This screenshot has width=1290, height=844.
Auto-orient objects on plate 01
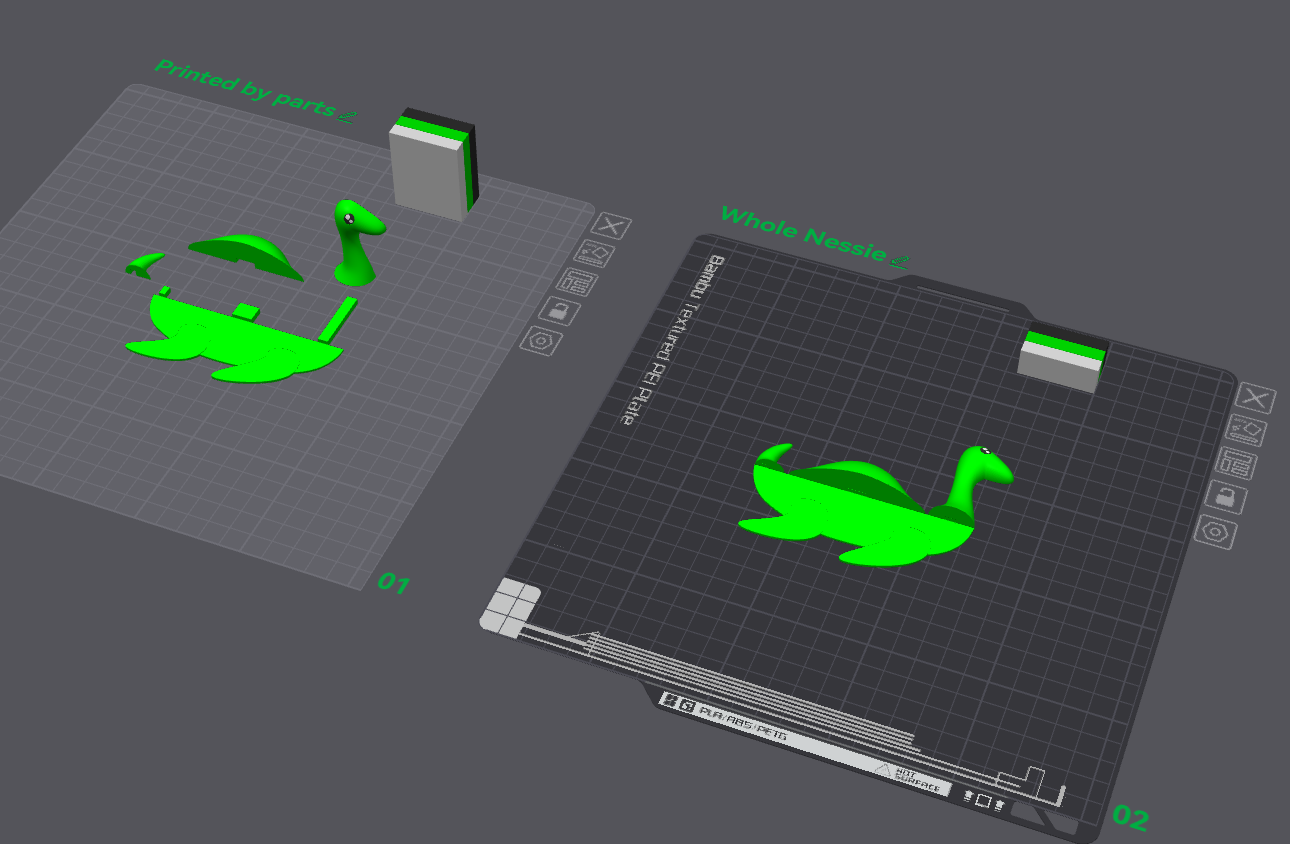(x=594, y=254)
